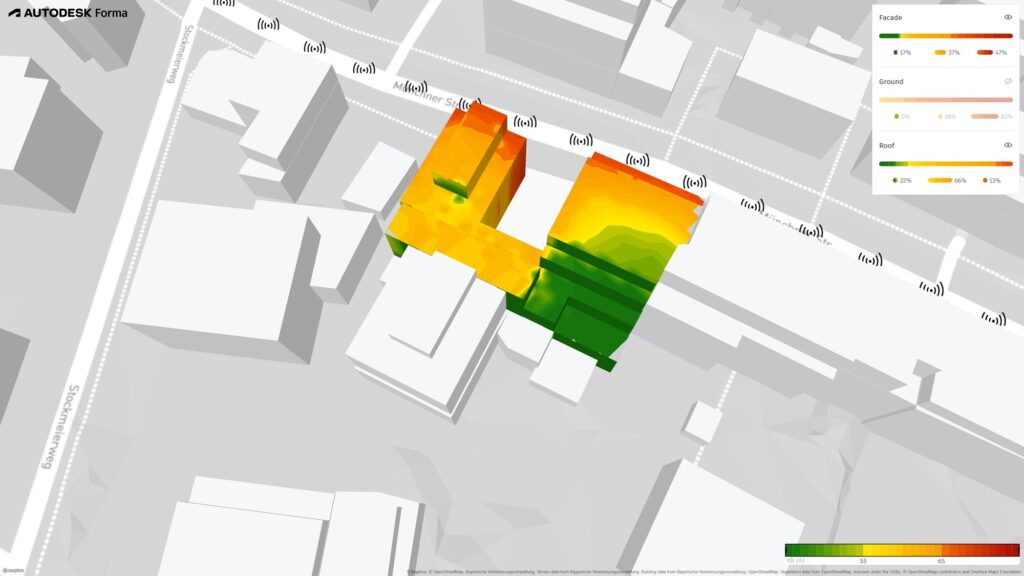Click the Roof green 22% swatch
Image resolution: width=1024 pixels, height=576 pixels.
[x=895, y=180]
